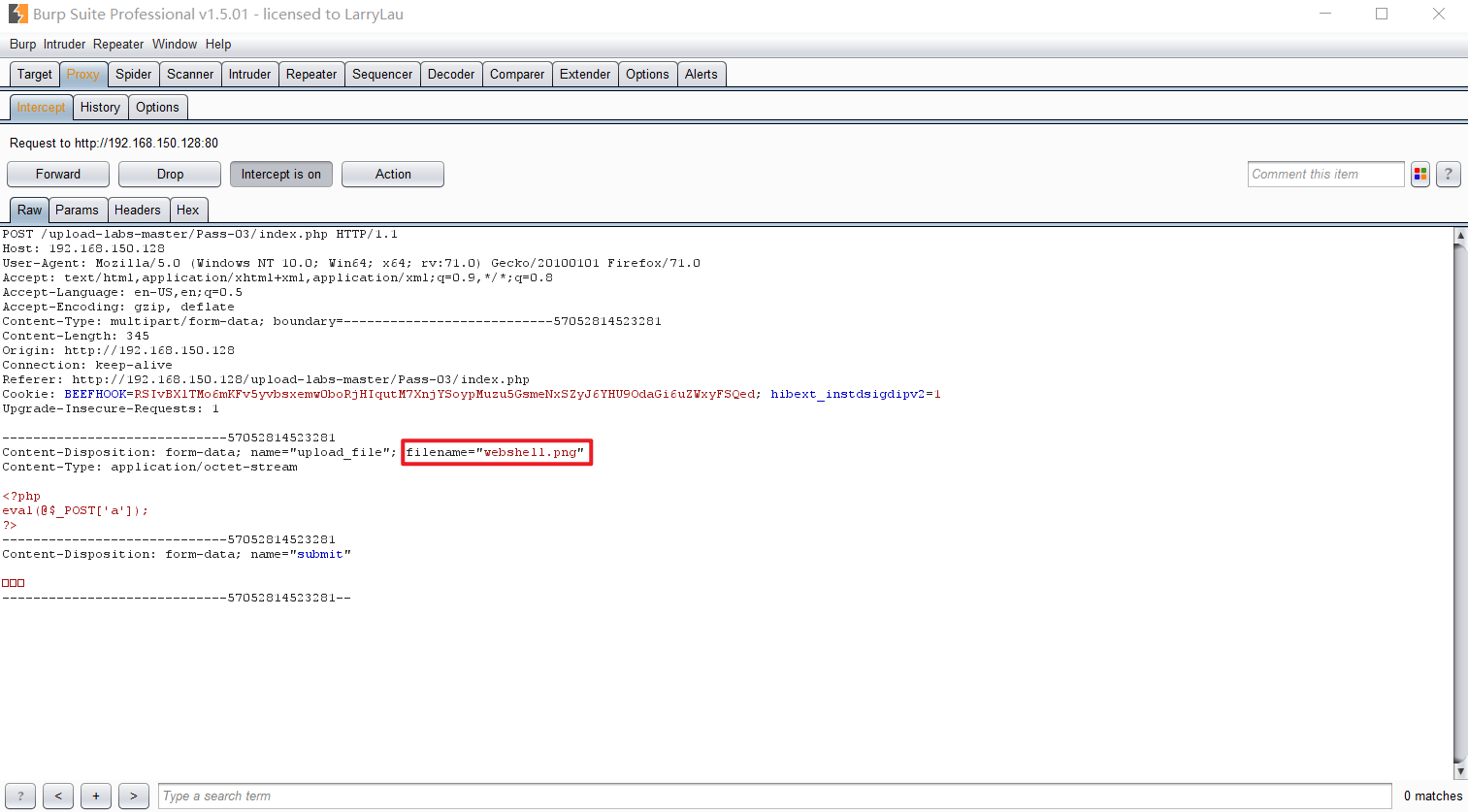Open the Help menu
Viewport: 1468px width, 812px height.
click(x=218, y=44)
